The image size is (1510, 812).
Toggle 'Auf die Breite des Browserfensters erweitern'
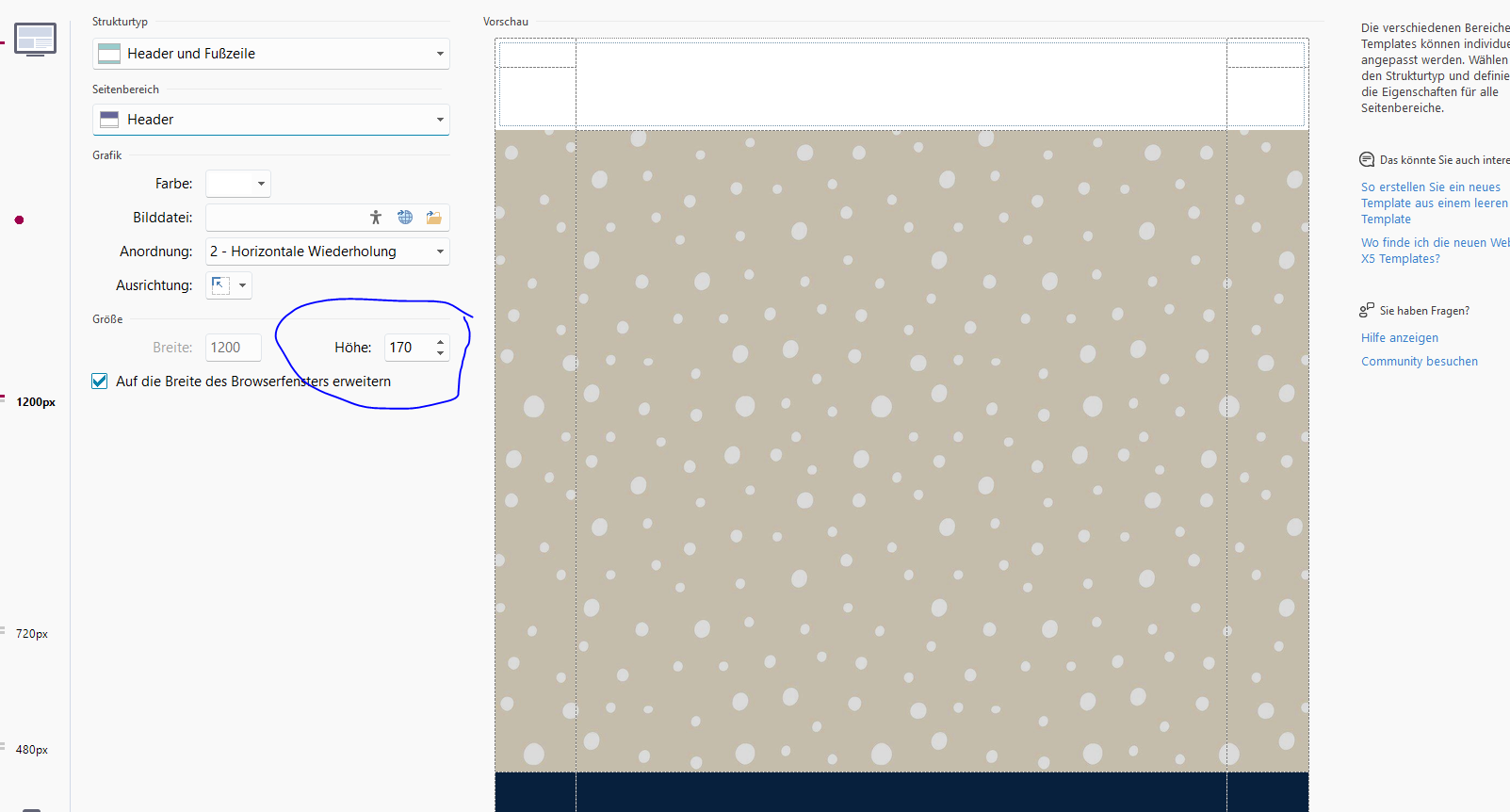[100, 382]
